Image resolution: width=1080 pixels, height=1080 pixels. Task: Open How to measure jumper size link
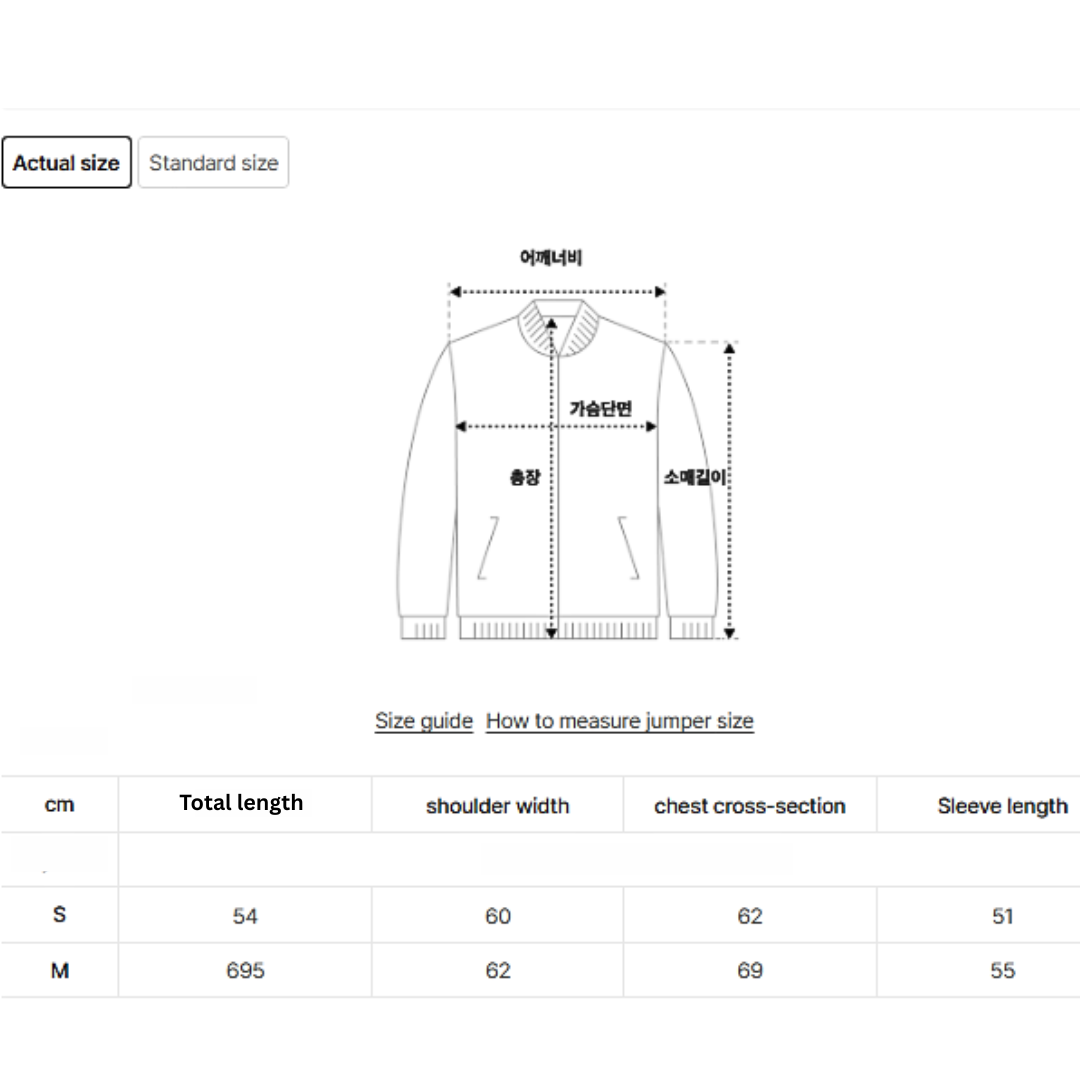[x=619, y=721]
